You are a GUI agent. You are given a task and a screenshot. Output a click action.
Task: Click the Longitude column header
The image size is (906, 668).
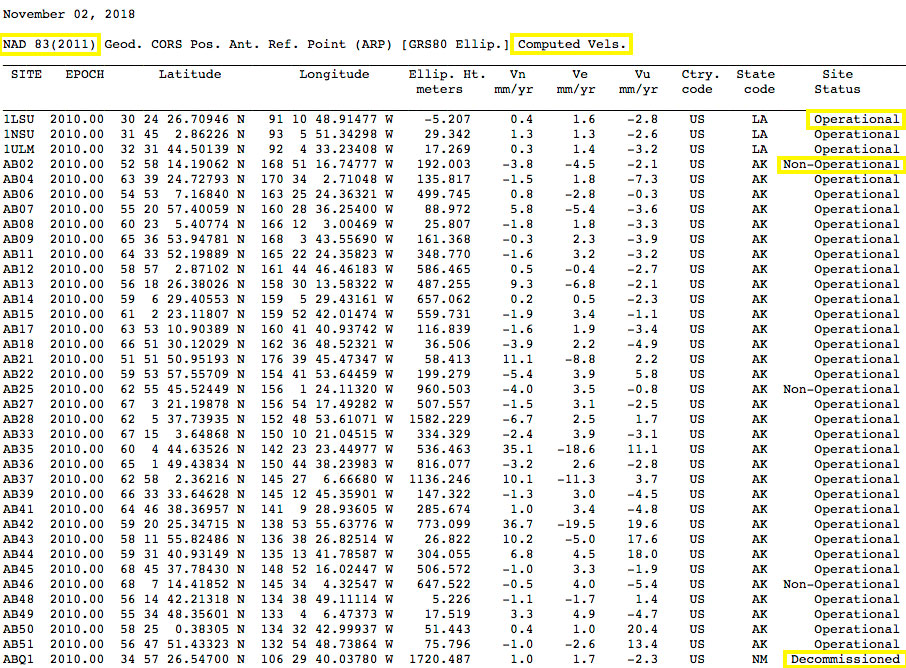[334, 74]
